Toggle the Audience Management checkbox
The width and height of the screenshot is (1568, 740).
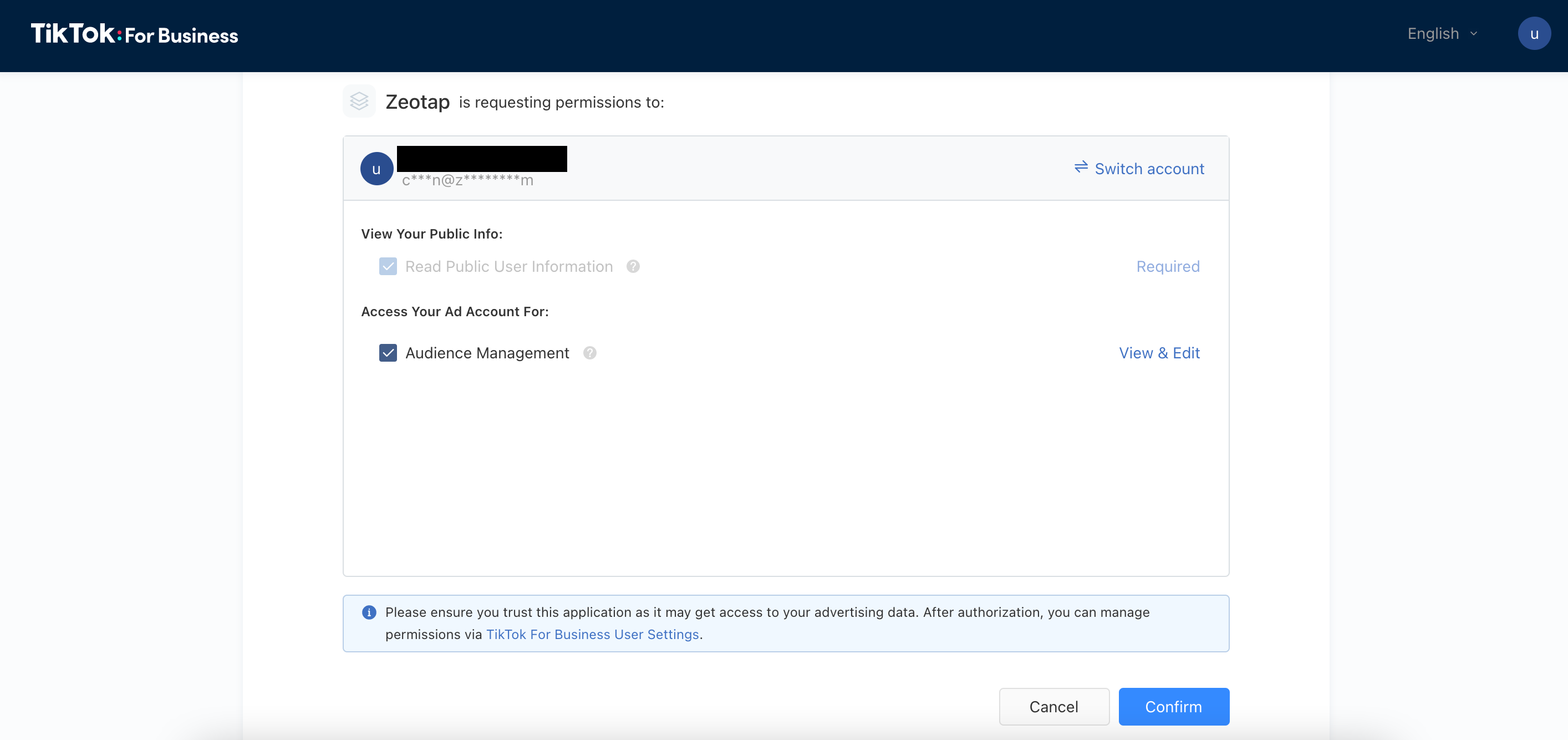[x=388, y=353]
